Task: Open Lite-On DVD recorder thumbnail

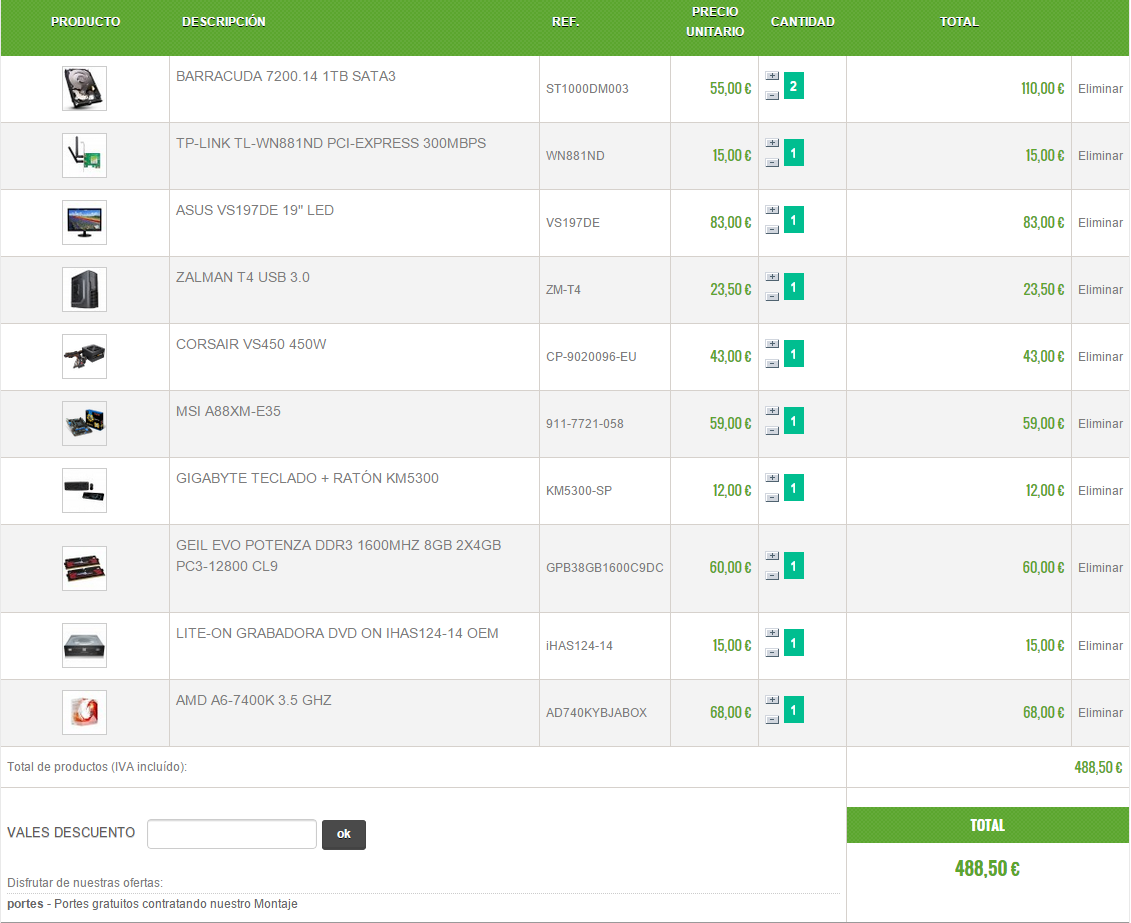Action: pos(84,646)
